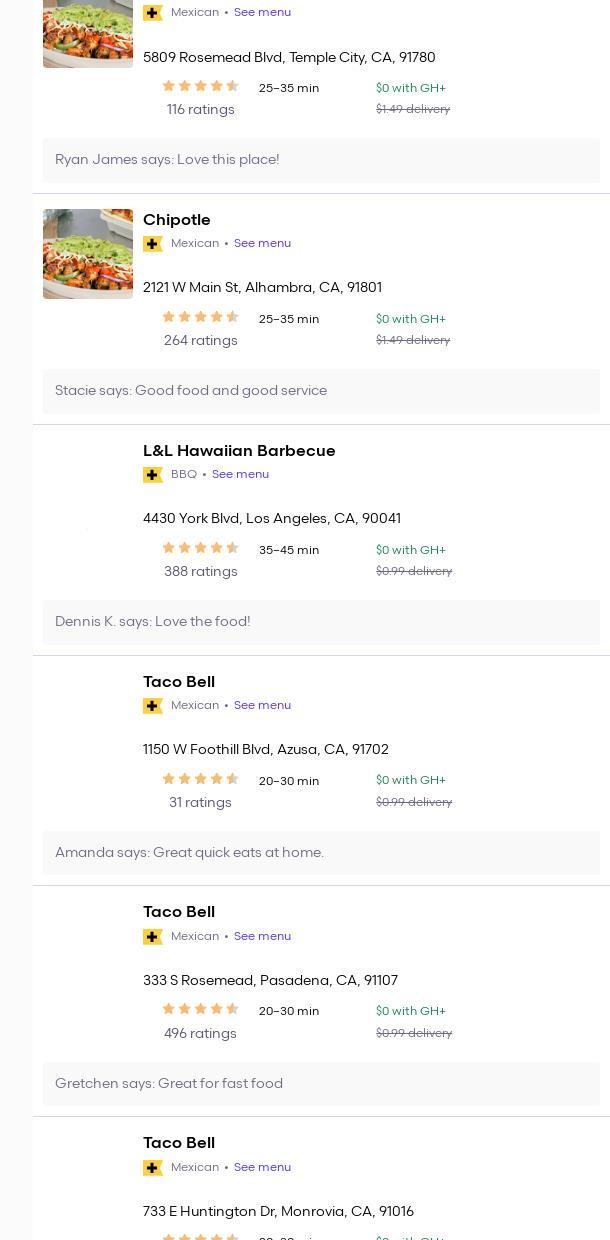Click star rating above 31 ratings
610x1240 pixels.
pyautogui.click(x=200, y=779)
